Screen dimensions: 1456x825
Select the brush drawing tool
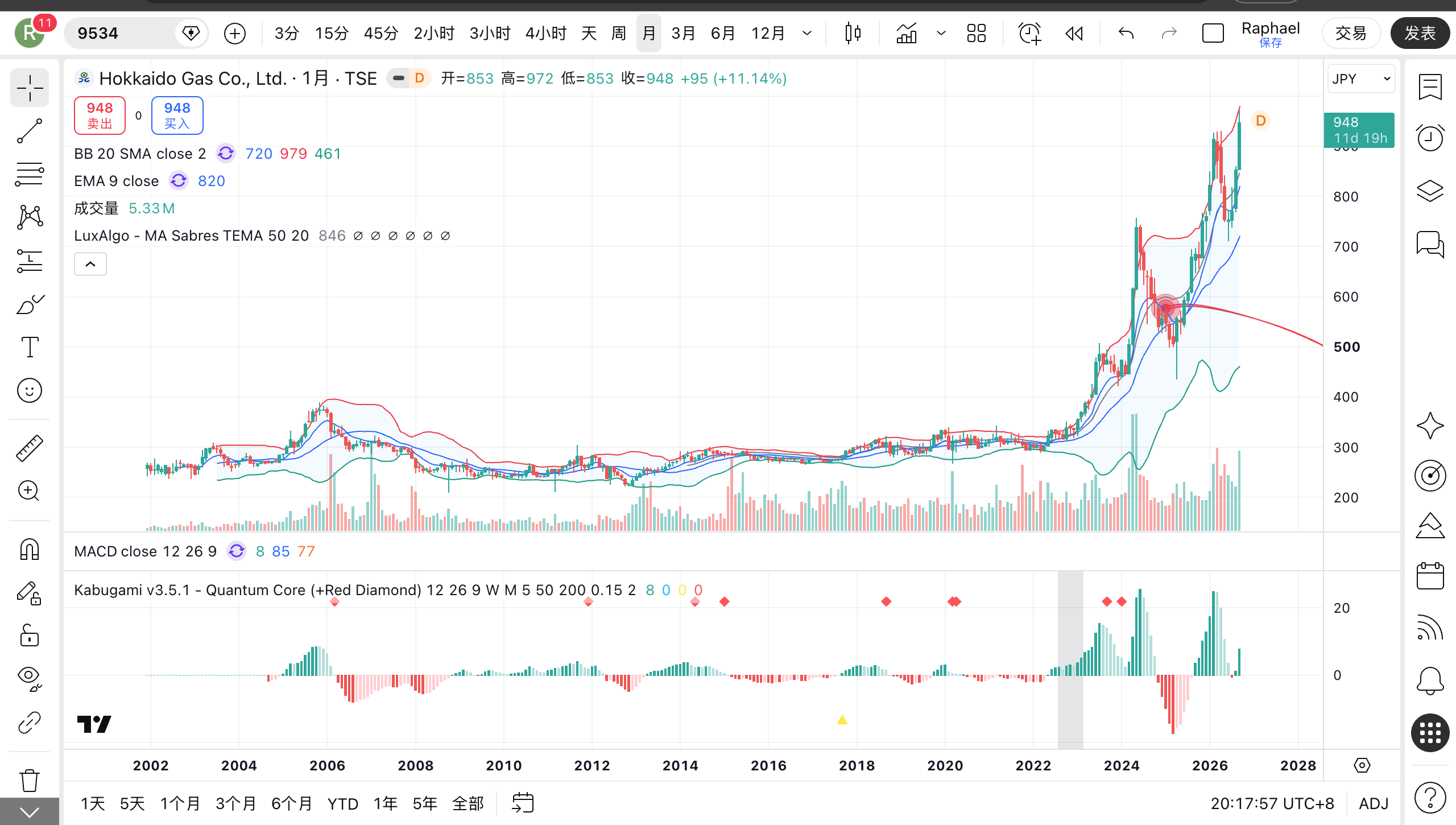(30, 304)
